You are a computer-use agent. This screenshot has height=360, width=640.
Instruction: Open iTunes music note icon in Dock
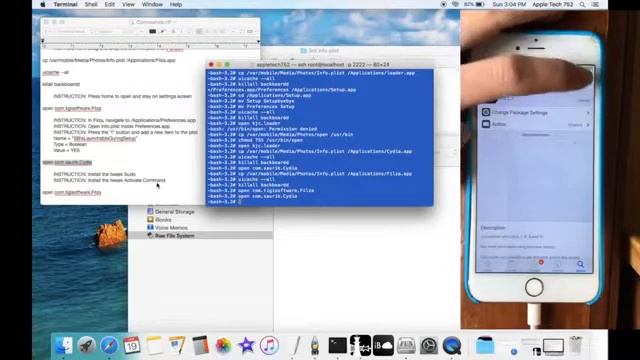tap(269, 345)
